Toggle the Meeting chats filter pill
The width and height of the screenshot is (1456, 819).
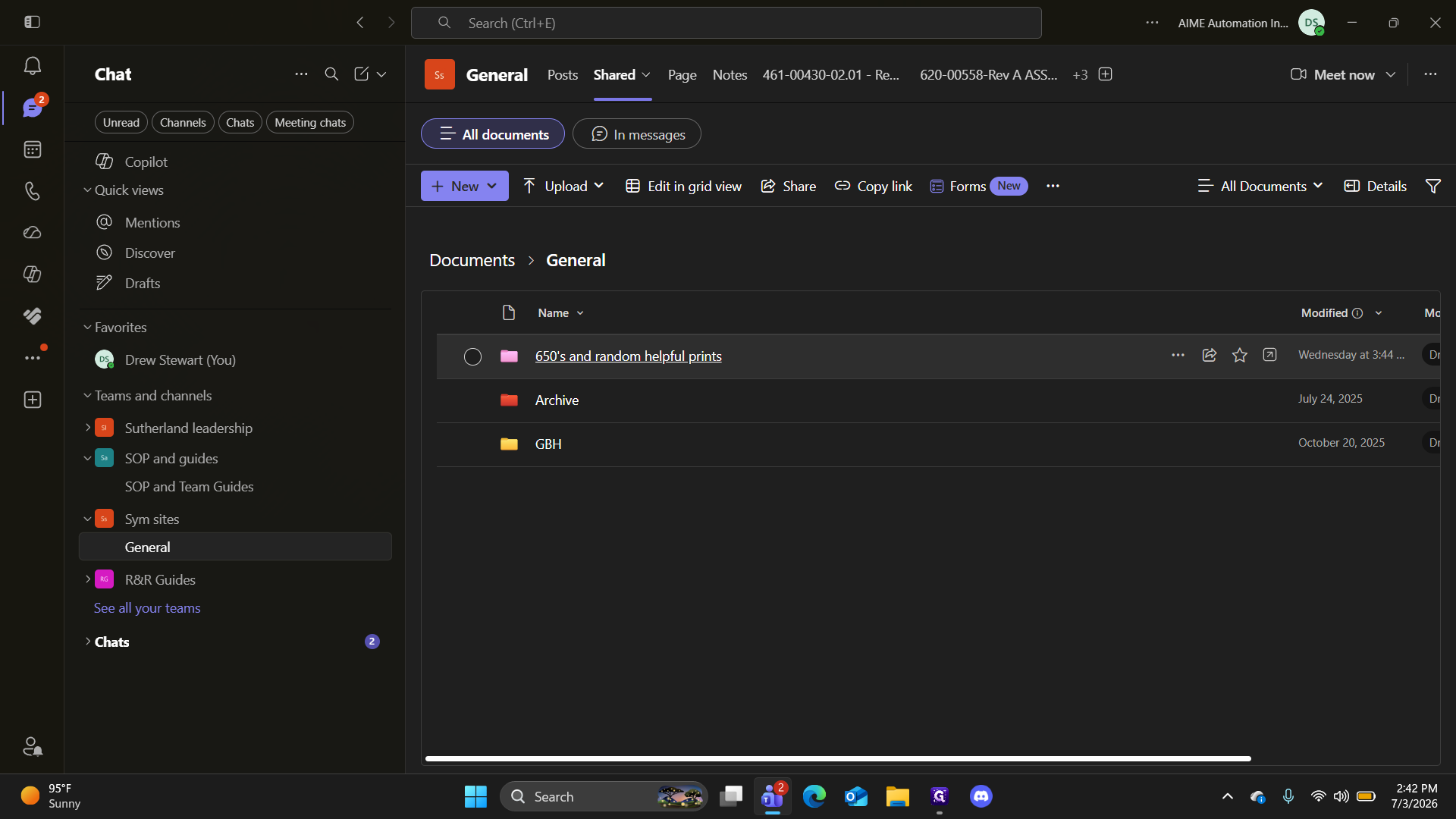[x=310, y=122]
